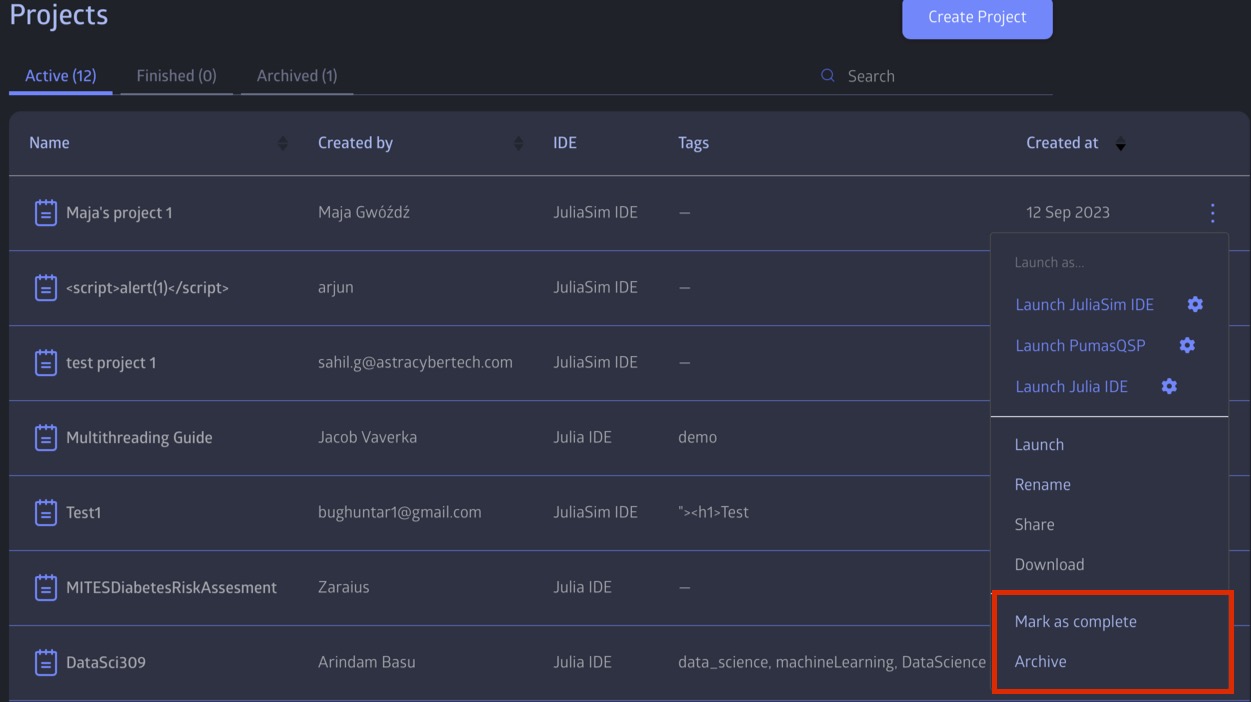The image size is (1251, 702).
Task: Click creator sahil.g@astracybertech.com
Action: pyautogui.click(x=415, y=363)
